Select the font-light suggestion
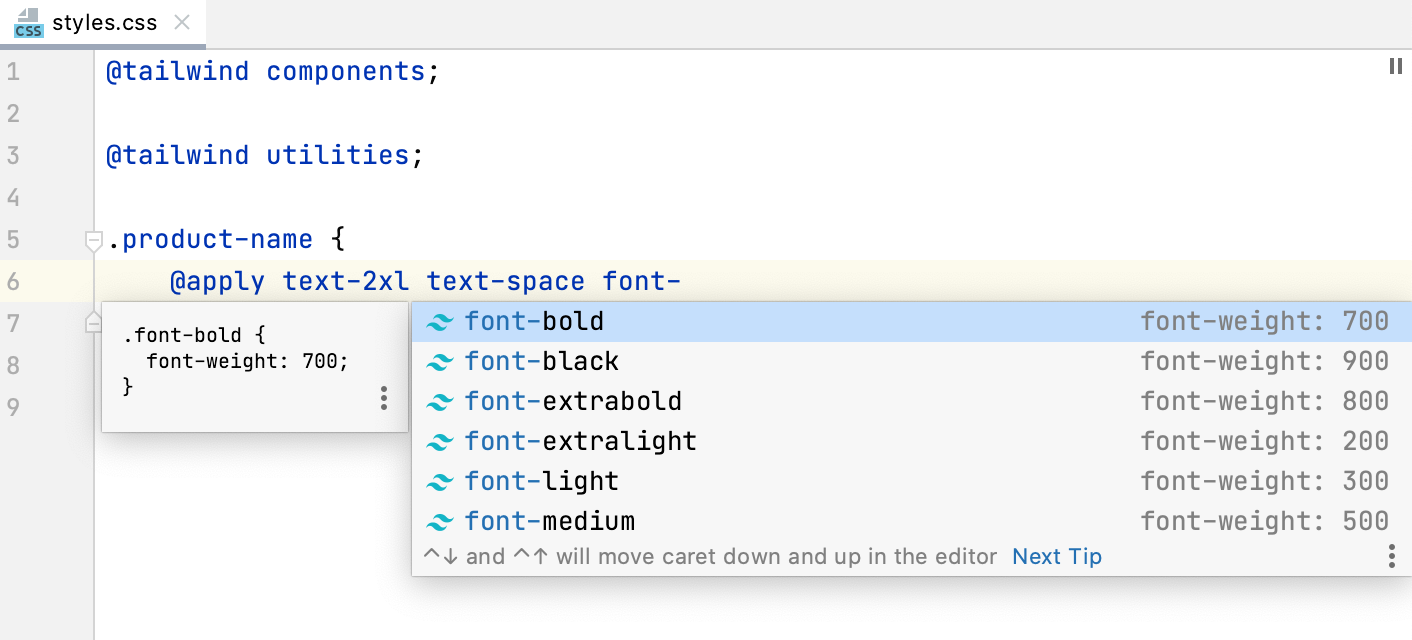 (541, 481)
